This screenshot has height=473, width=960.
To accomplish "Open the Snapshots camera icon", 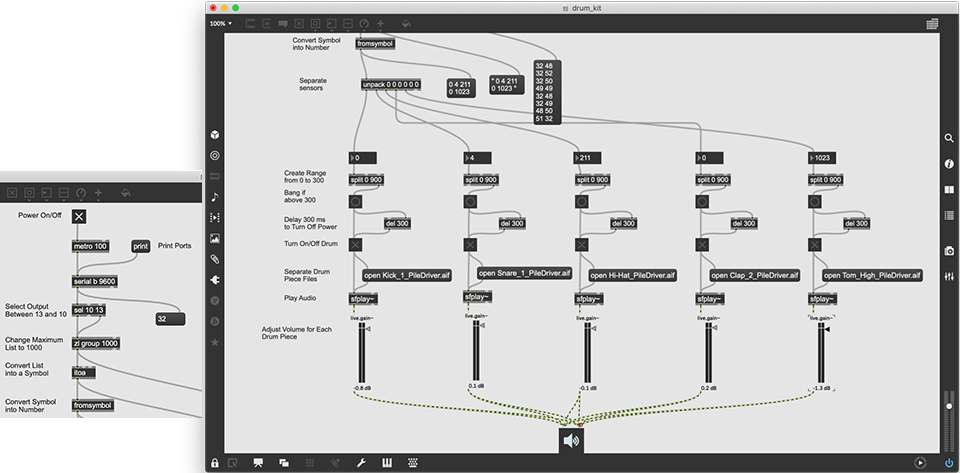I will (949, 251).
